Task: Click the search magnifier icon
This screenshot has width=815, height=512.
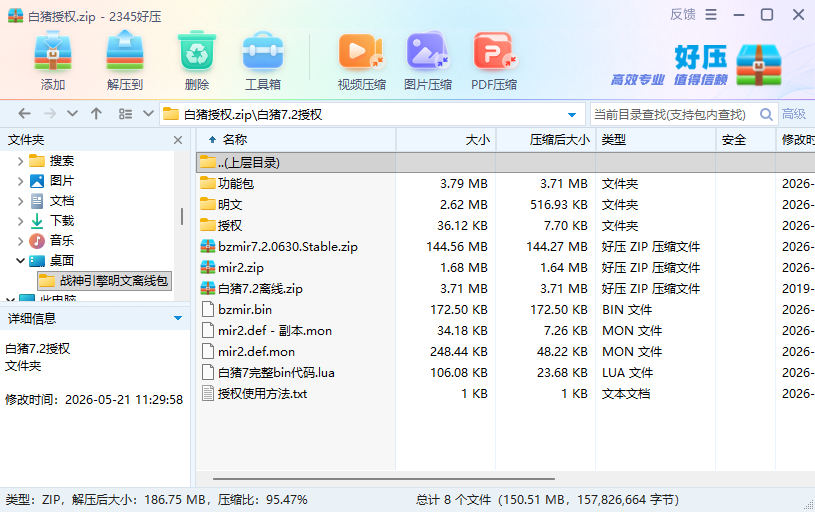Action: (766, 114)
